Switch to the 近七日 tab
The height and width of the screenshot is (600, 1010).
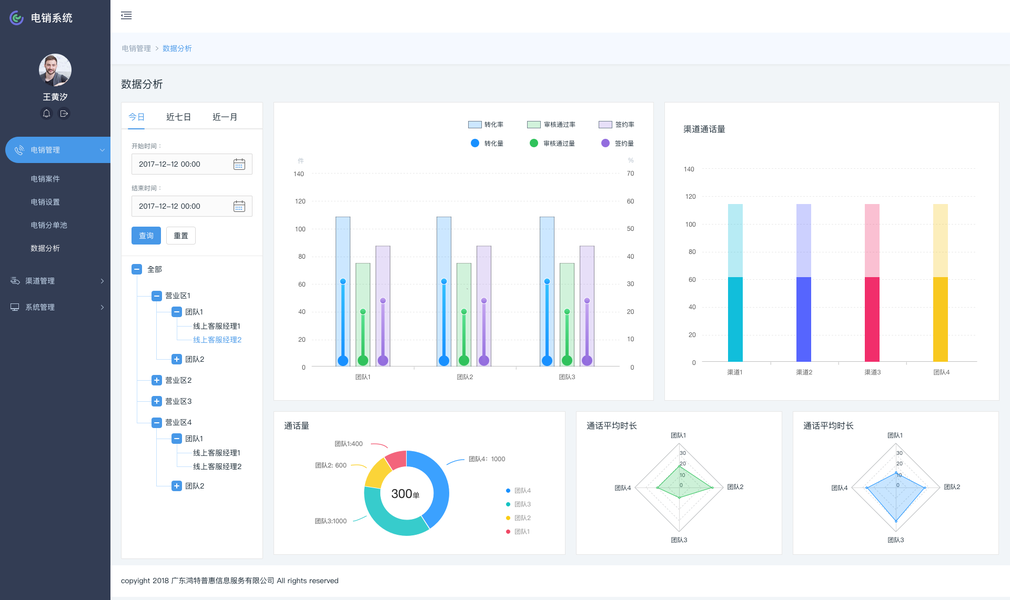[178, 117]
